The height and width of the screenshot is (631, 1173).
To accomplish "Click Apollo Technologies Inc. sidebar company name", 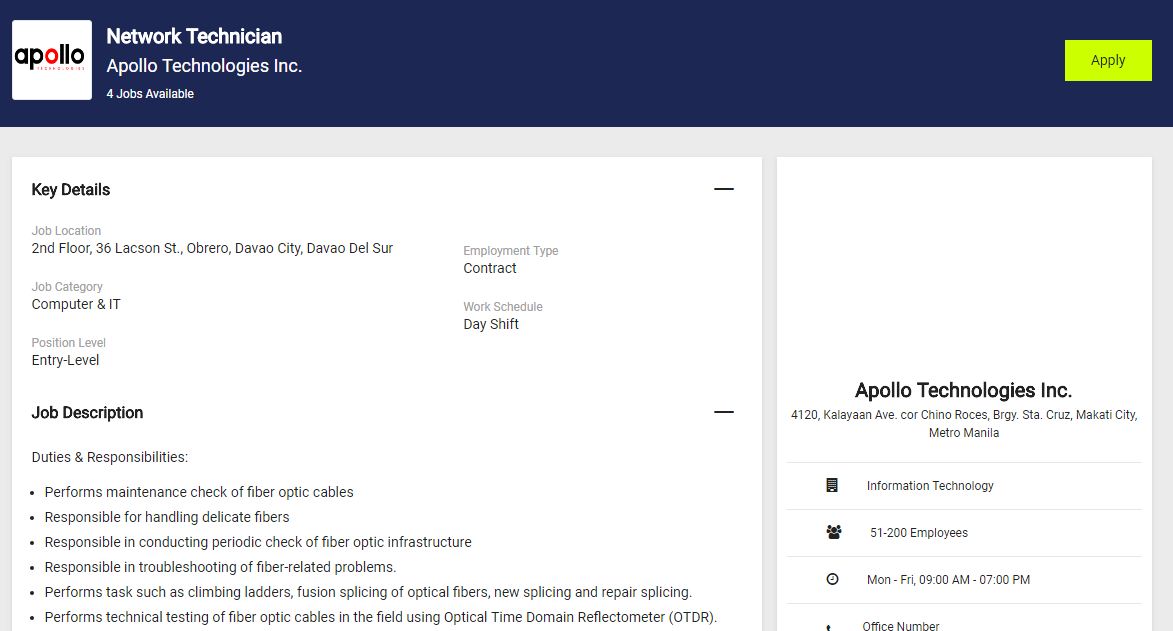I will [964, 390].
